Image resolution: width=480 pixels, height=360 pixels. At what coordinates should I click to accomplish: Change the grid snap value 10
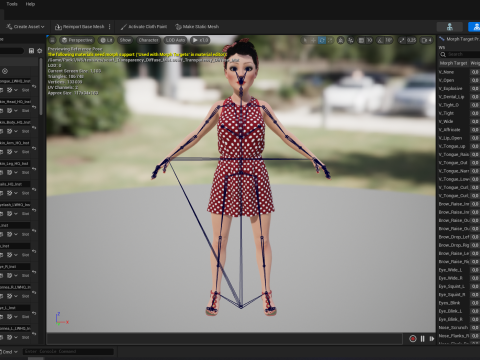coord(369,40)
